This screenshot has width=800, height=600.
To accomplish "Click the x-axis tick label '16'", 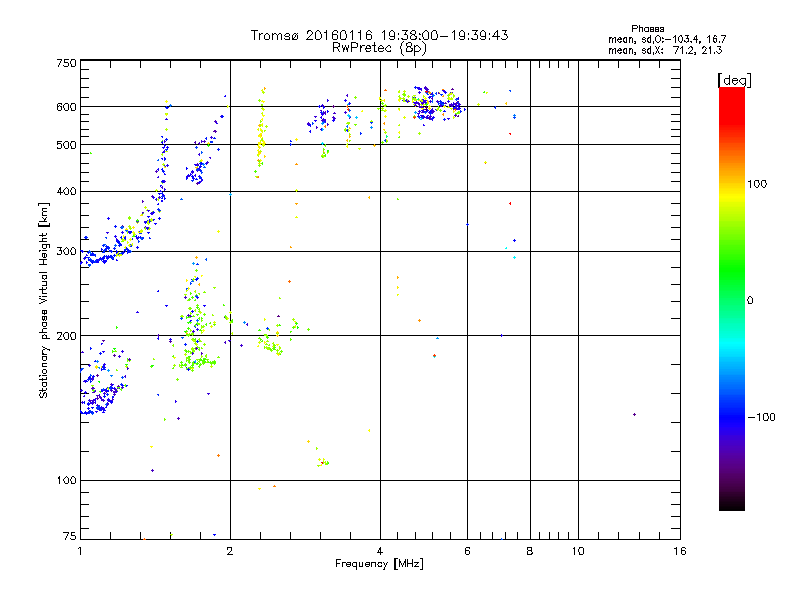I will (680, 551).
